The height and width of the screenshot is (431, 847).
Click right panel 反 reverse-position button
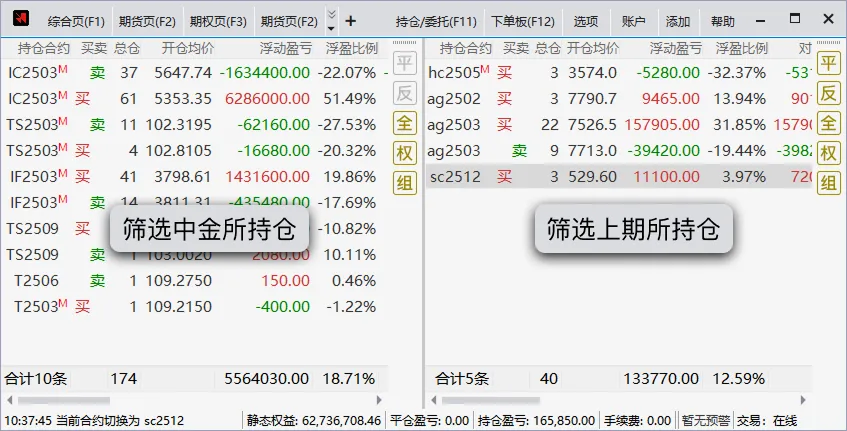tap(829, 93)
